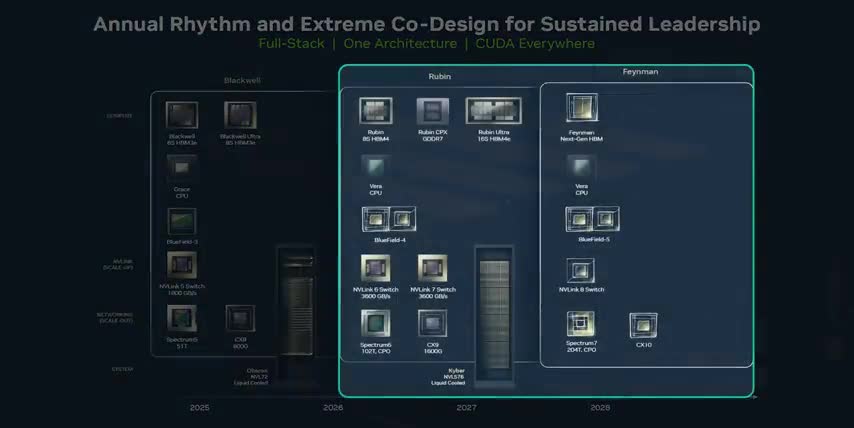Select the Spectrum7 204T CPO chip icon
The image size is (854, 428).
point(581,324)
